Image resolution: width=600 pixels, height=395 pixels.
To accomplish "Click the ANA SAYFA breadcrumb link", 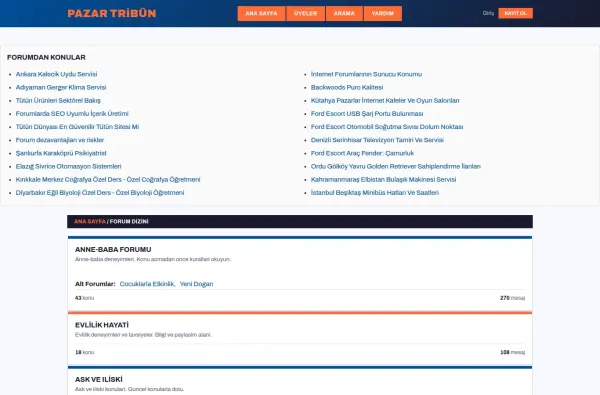I will 90,222.
